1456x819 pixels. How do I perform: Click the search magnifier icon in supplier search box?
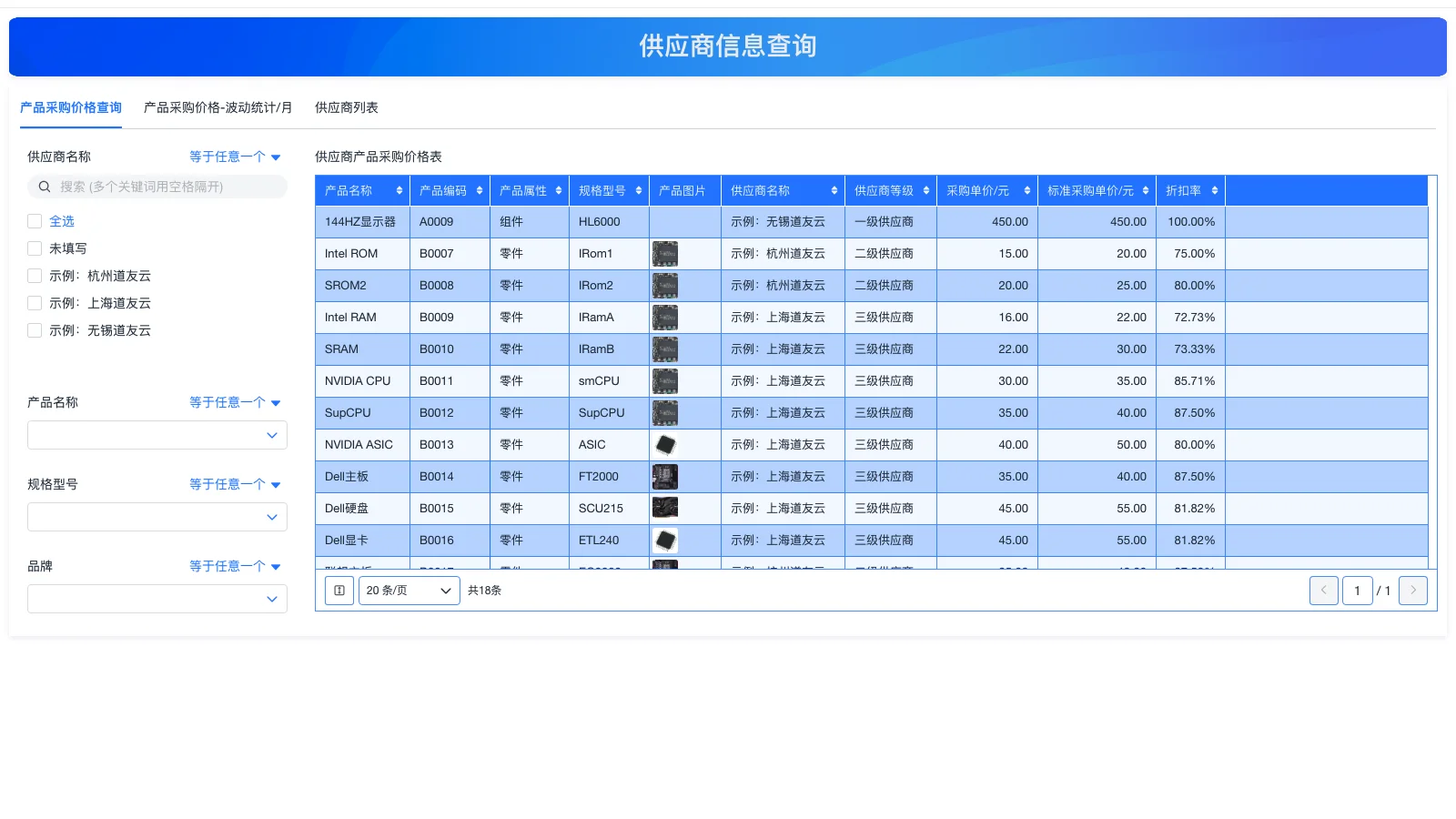44,187
